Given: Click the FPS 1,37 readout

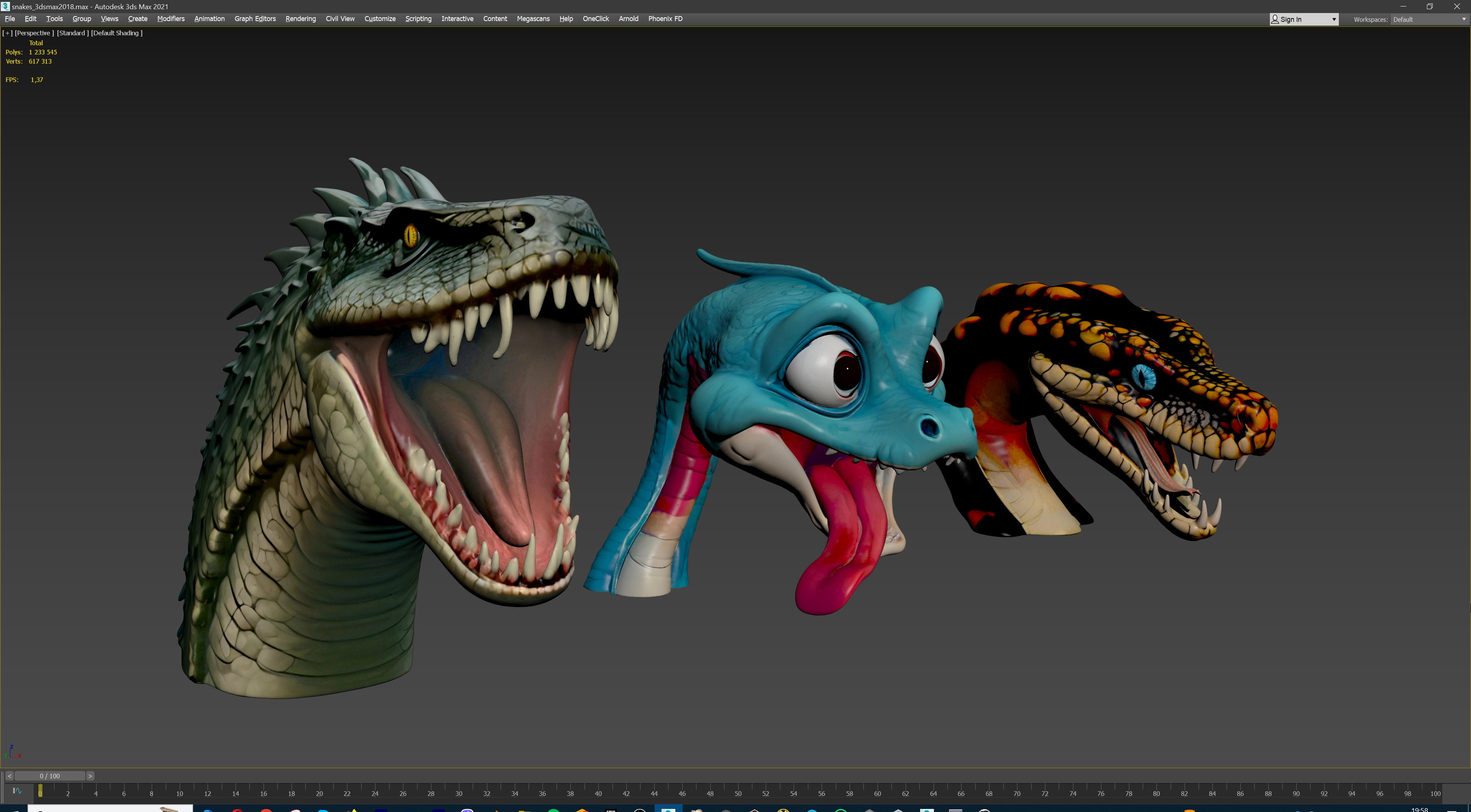Looking at the screenshot, I should (25, 79).
